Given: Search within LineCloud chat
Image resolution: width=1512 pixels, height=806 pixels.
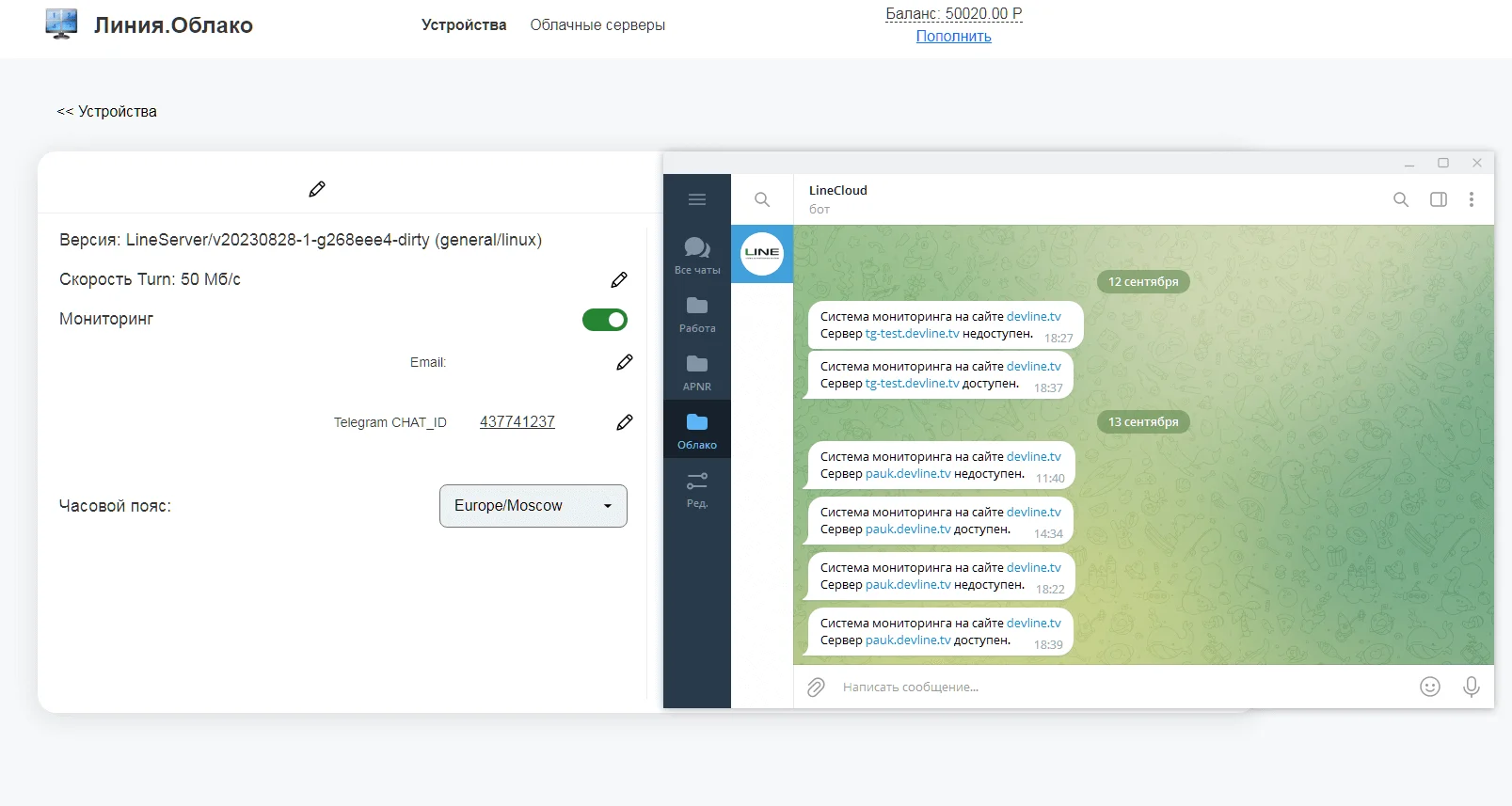Looking at the screenshot, I should click(1400, 199).
